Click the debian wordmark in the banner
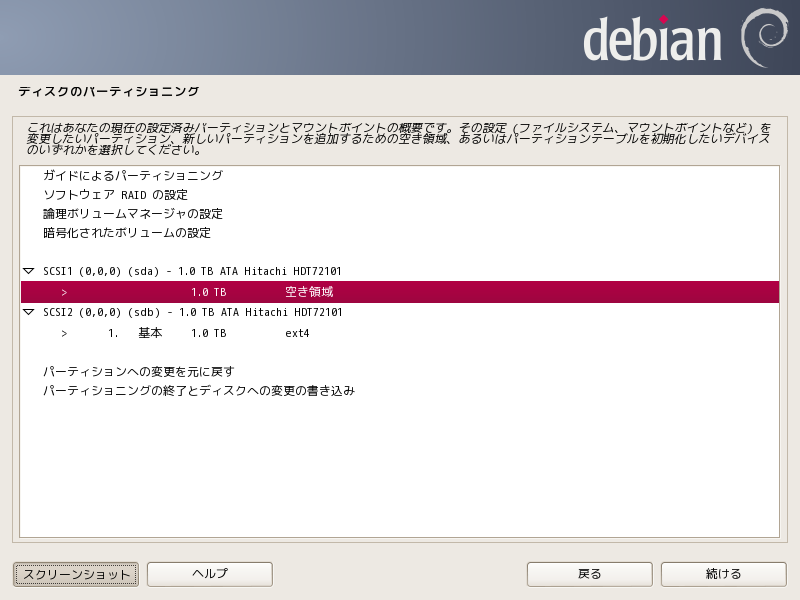Viewport: 800px width, 600px height. [652, 40]
